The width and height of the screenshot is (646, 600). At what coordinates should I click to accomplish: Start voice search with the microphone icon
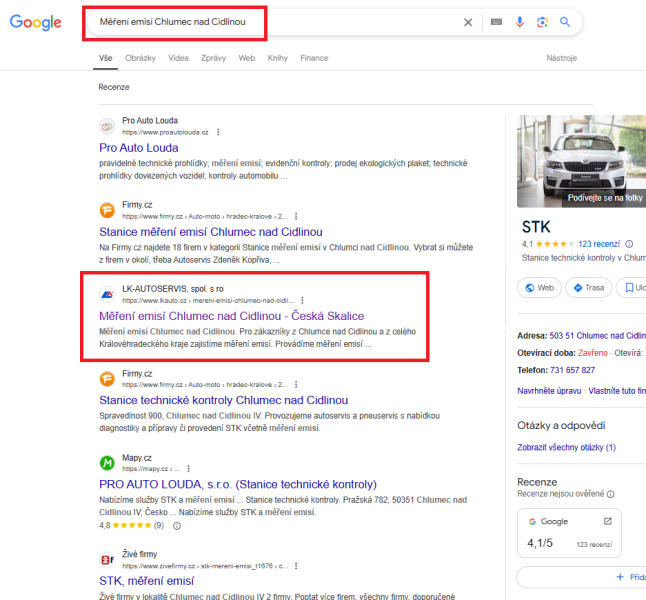coord(520,22)
